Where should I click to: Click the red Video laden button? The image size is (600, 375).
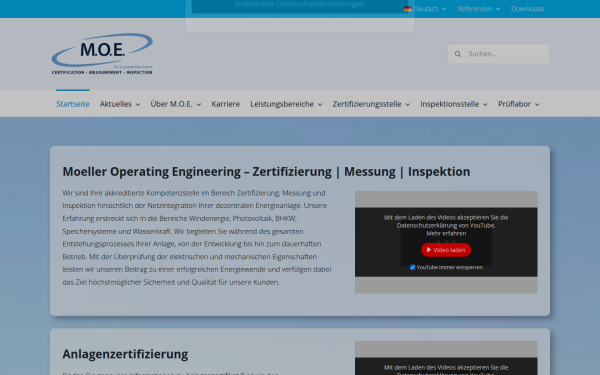pyautogui.click(x=446, y=250)
